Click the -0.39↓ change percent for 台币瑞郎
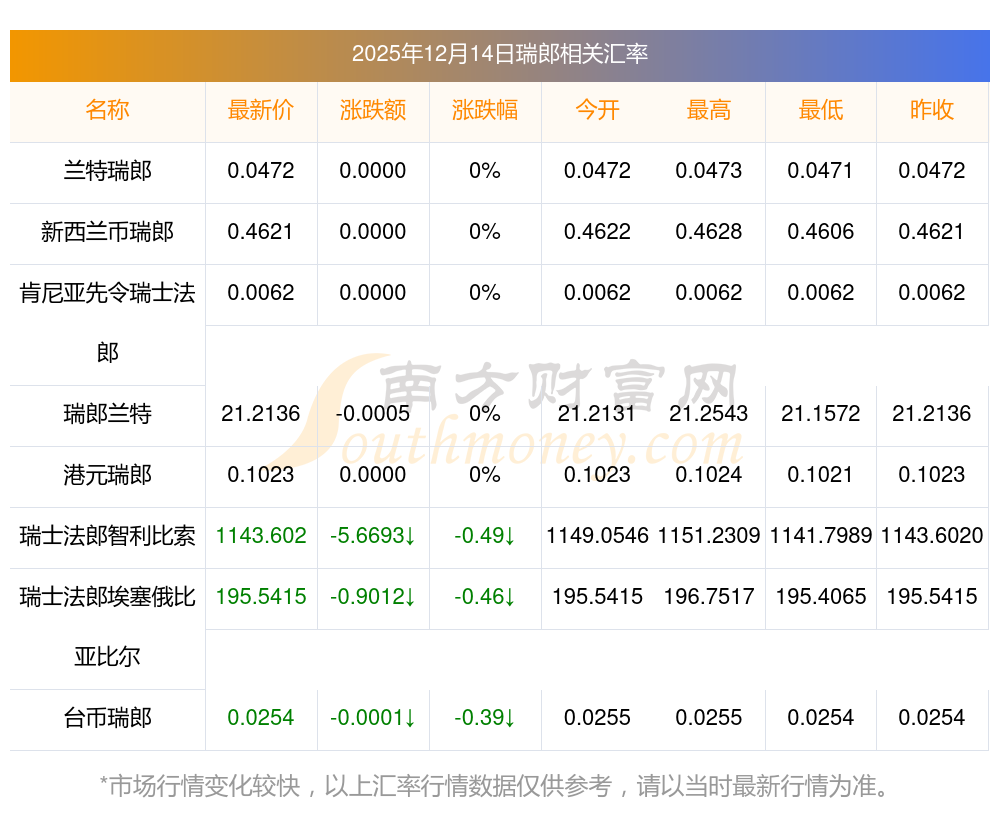 coord(485,718)
